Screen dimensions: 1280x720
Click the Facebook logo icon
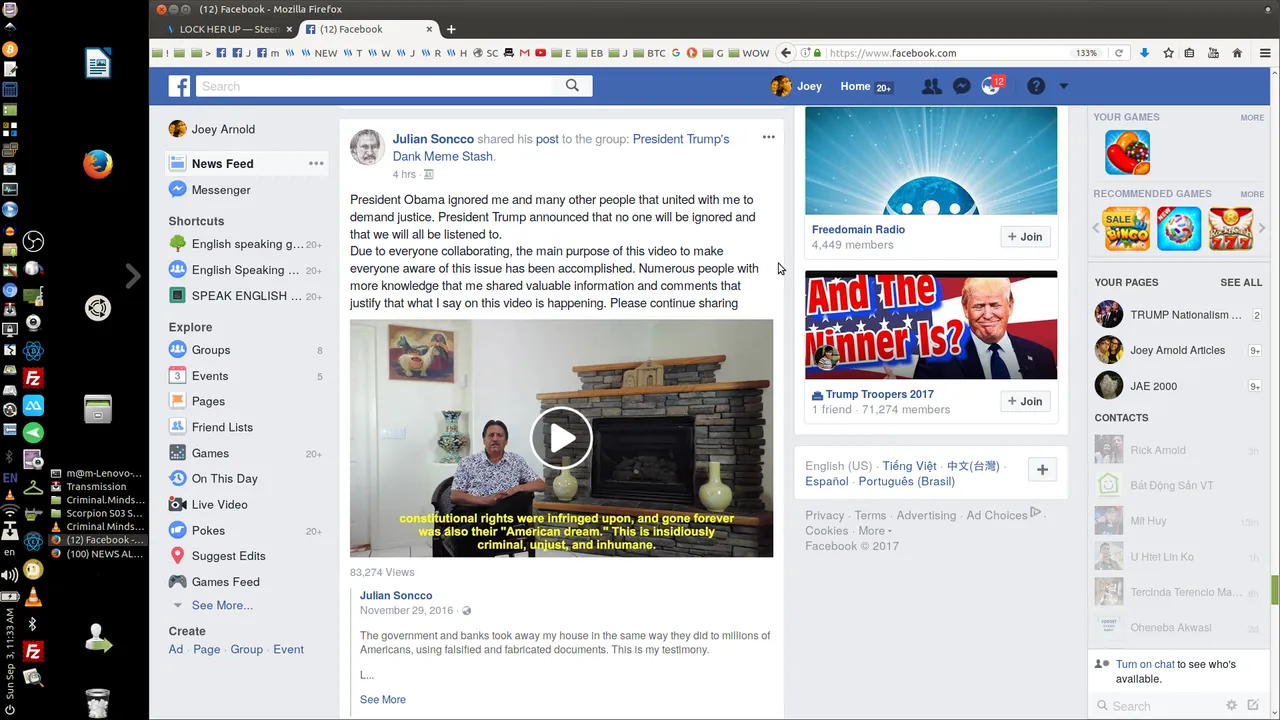coord(179,86)
